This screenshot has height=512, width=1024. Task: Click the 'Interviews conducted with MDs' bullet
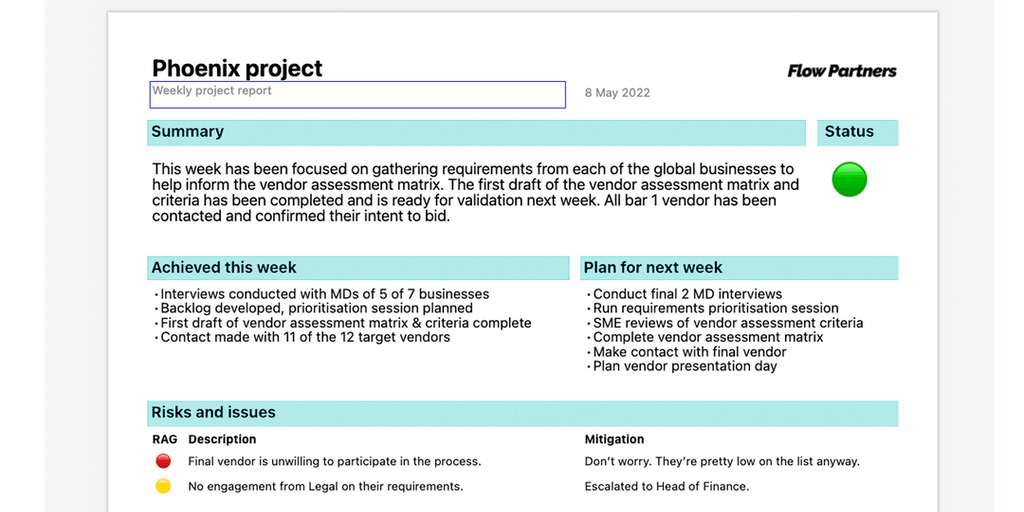325,294
